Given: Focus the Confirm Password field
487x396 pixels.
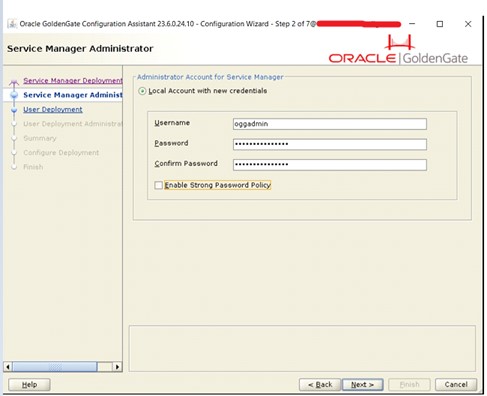Looking at the screenshot, I should pos(330,165).
